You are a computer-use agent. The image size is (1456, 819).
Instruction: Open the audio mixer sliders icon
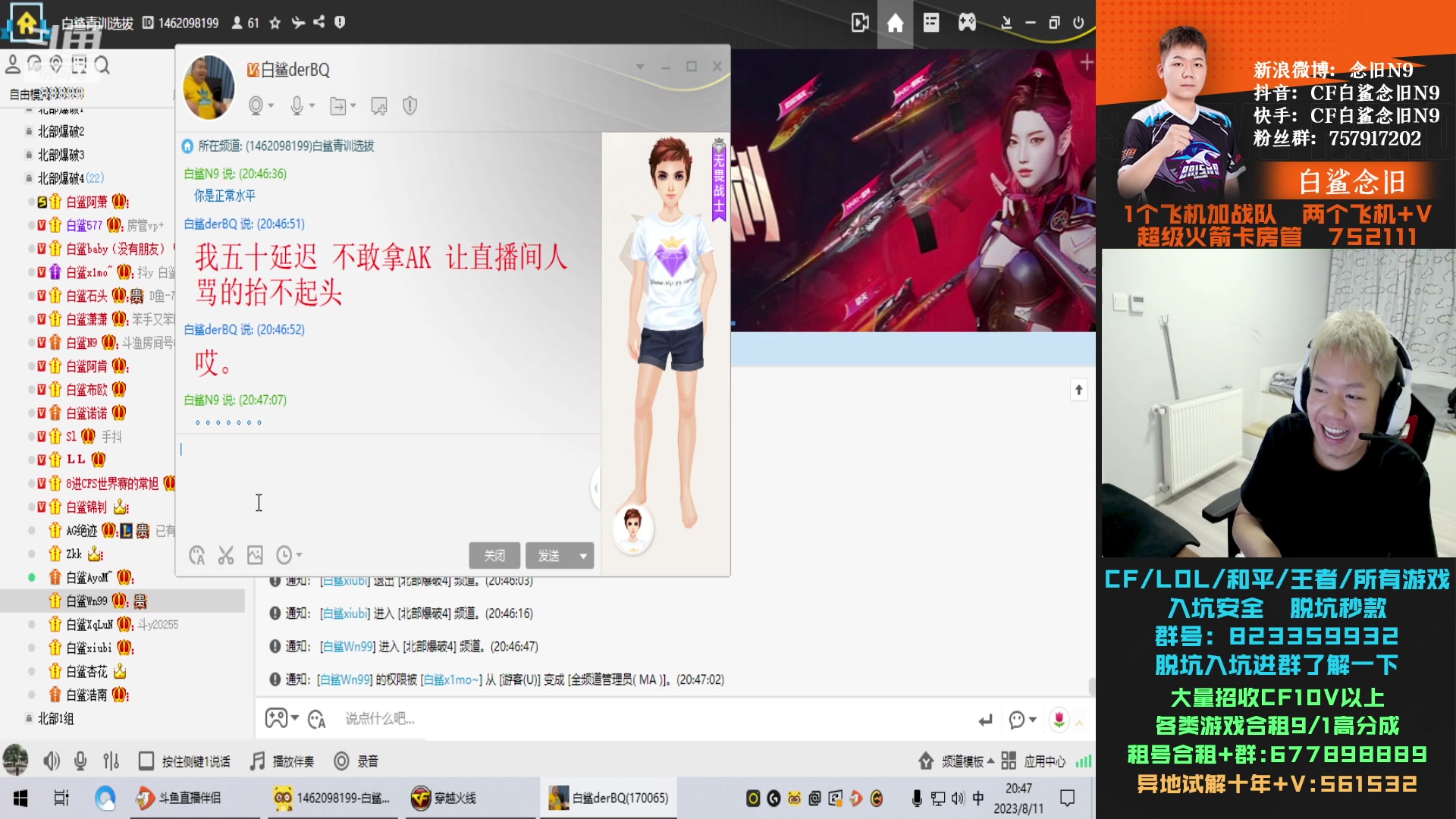click(x=110, y=761)
